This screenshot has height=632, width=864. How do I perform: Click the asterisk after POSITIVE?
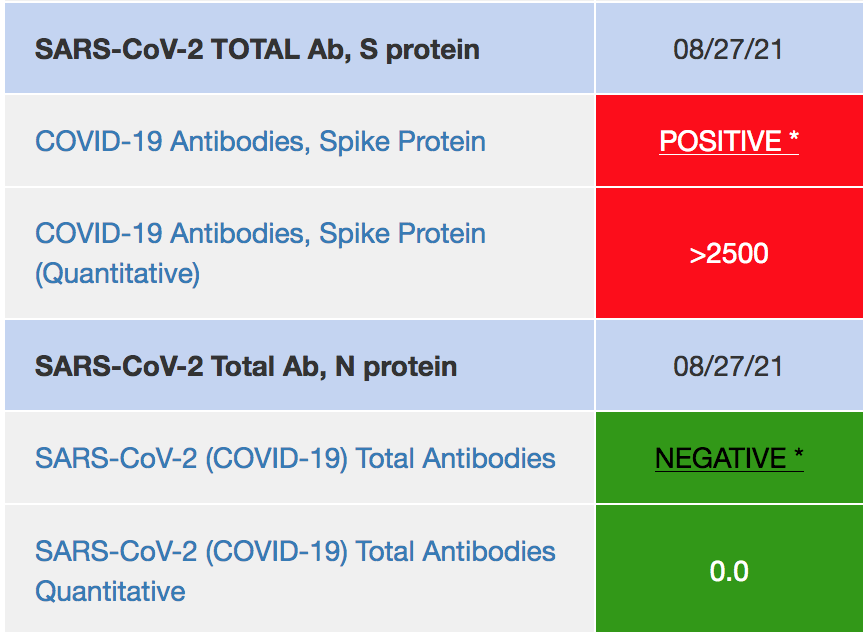[793, 142]
